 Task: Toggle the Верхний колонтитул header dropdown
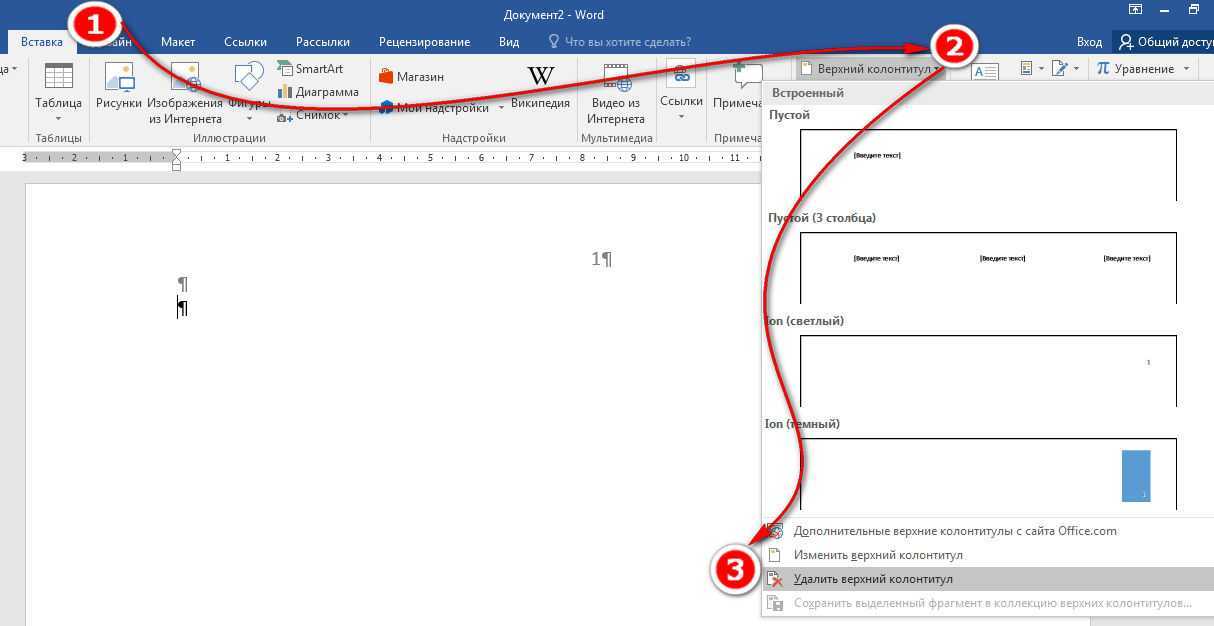[x=870, y=69]
